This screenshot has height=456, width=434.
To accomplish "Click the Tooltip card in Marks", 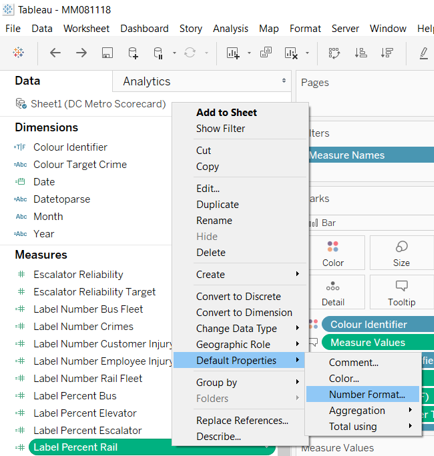I will [401, 292].
